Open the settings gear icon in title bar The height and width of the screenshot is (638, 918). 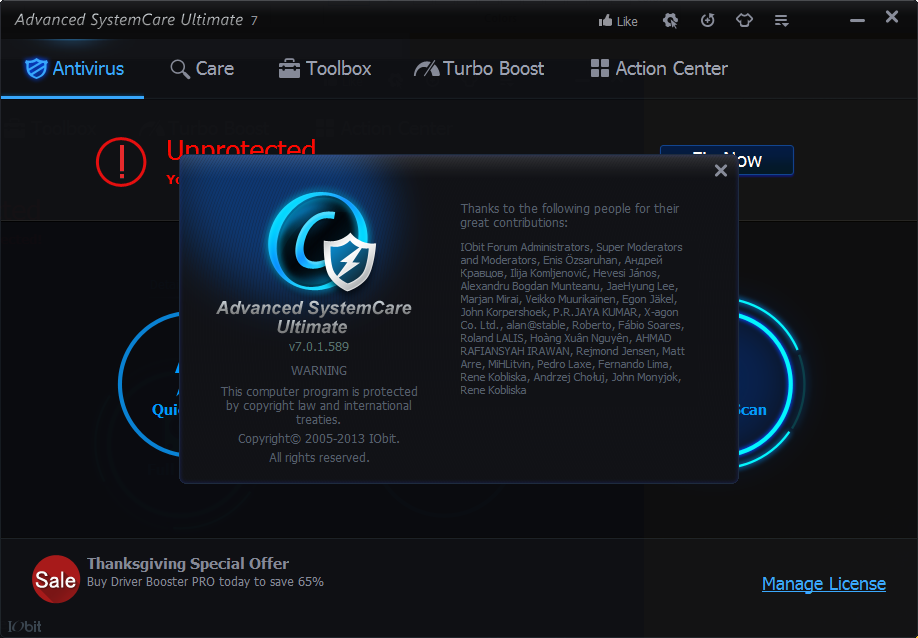click(x=670, y=21)
